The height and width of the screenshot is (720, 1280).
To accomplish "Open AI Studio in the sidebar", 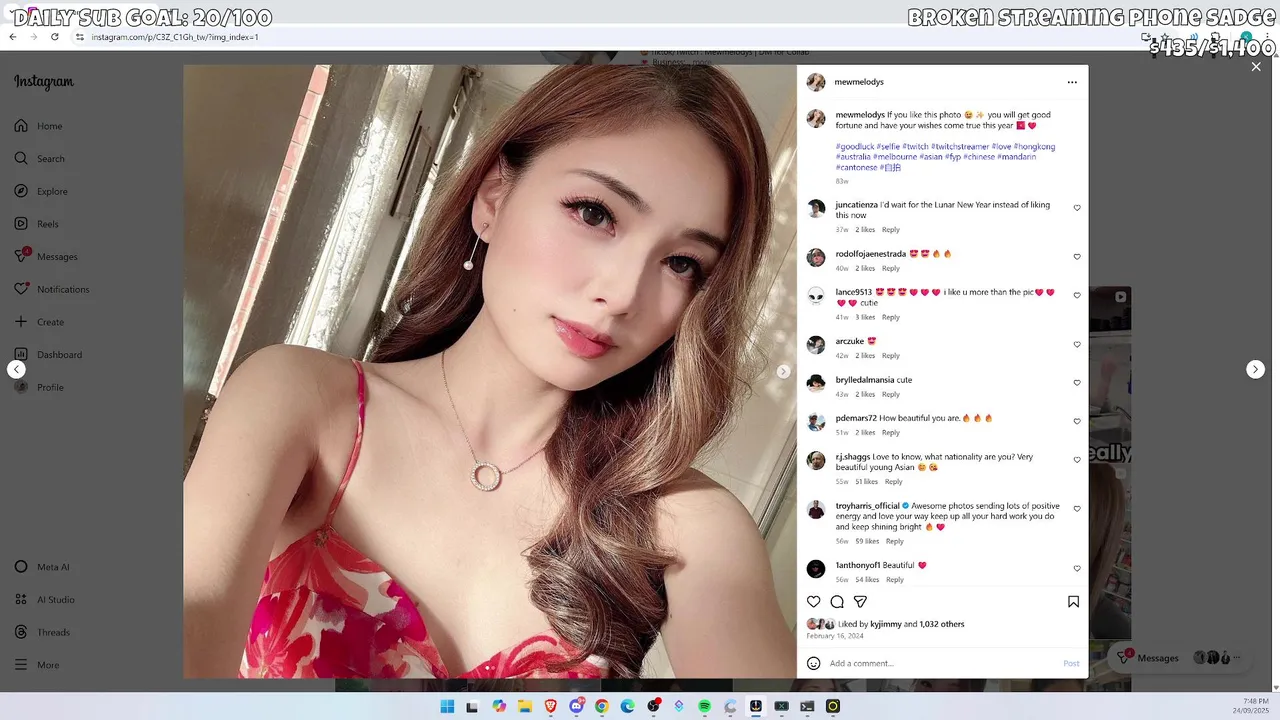I will [x=45, y=600].
